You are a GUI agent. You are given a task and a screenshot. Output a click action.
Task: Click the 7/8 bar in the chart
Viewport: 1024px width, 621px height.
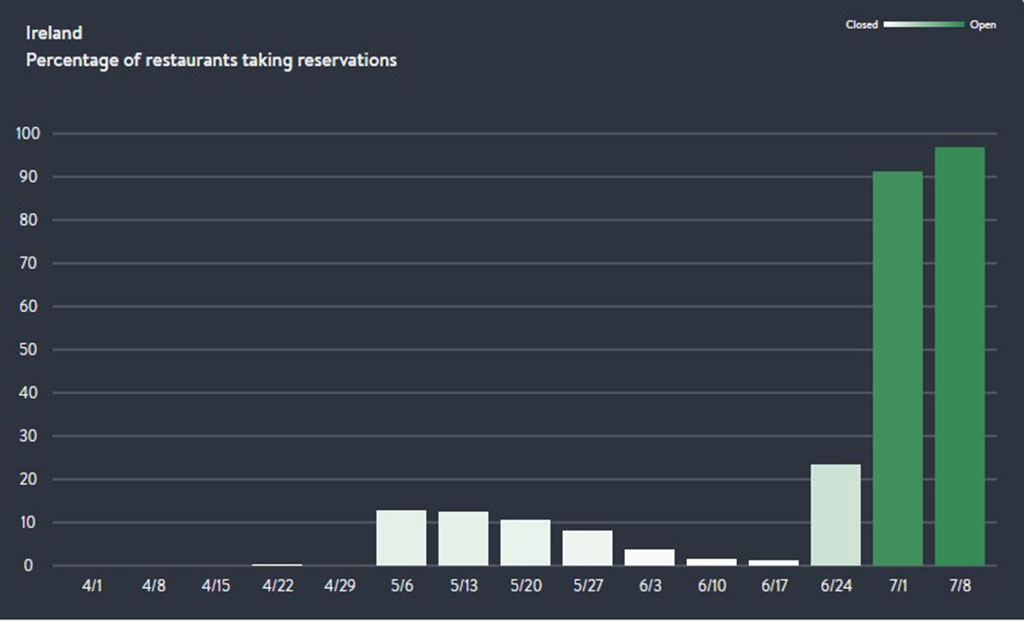pyautogui.click(x=959, y=356)
